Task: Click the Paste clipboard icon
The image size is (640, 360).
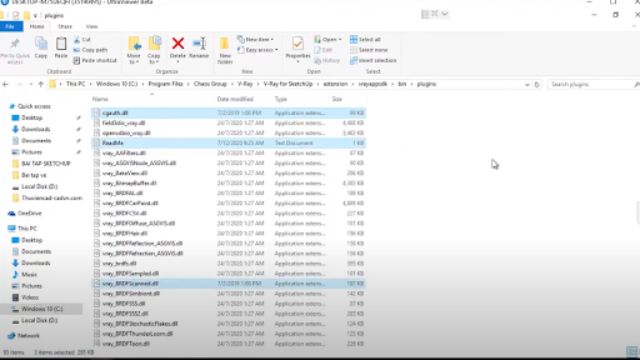Action: 61,48
